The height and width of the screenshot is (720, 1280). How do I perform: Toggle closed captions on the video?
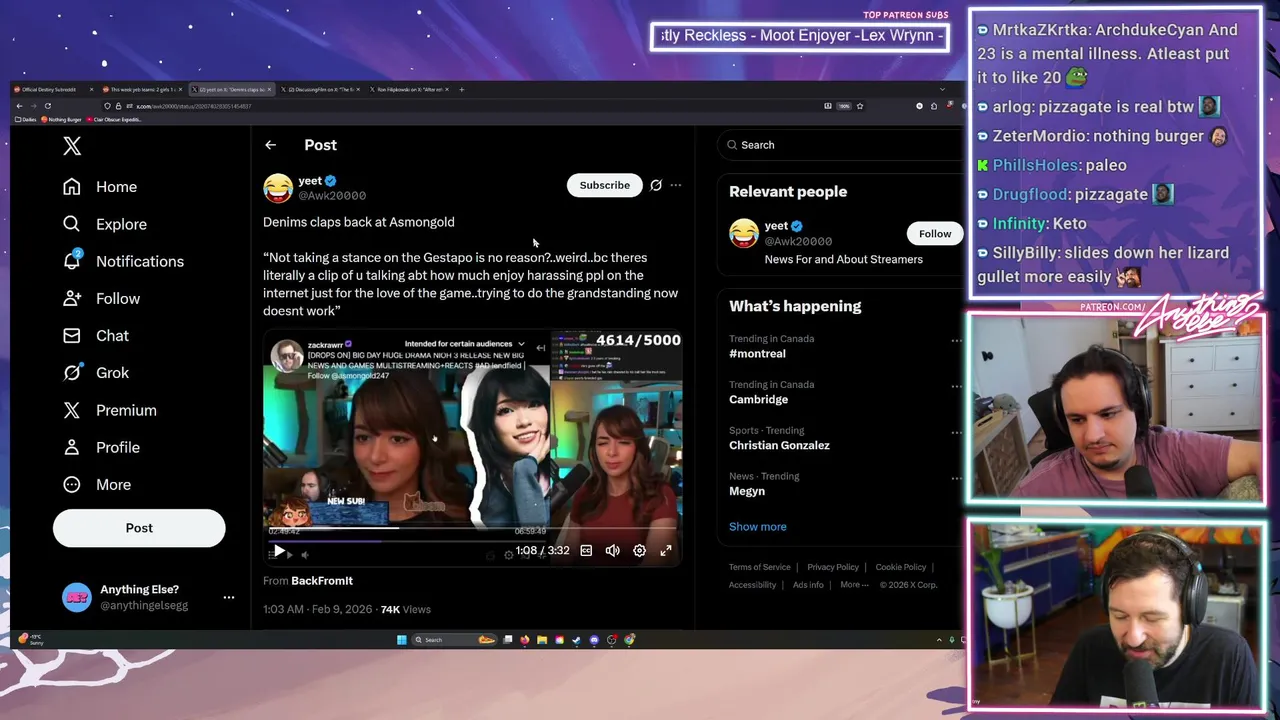[x=586, y=550]
